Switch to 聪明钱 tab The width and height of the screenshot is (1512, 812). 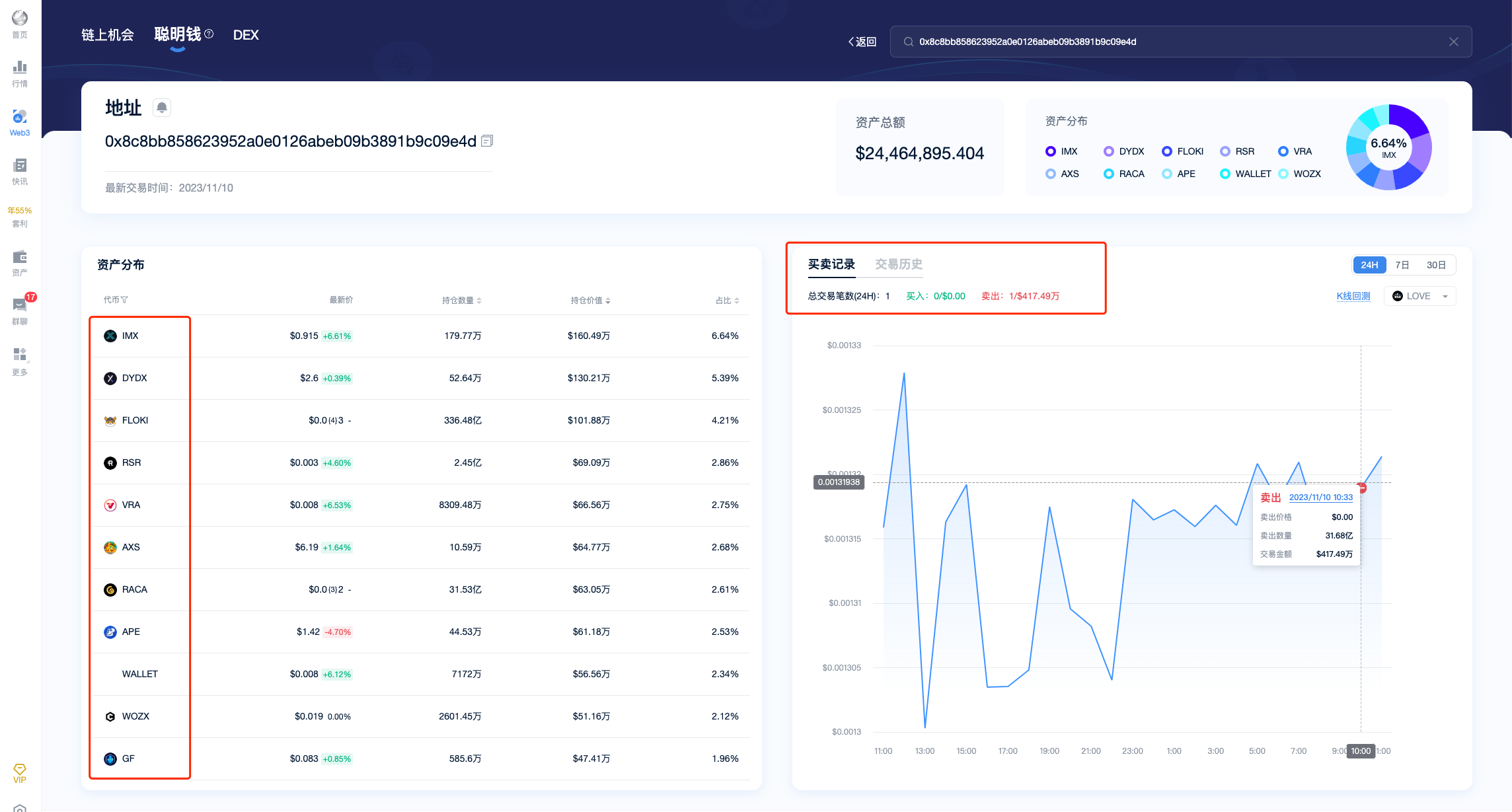(x=178, y=34)
